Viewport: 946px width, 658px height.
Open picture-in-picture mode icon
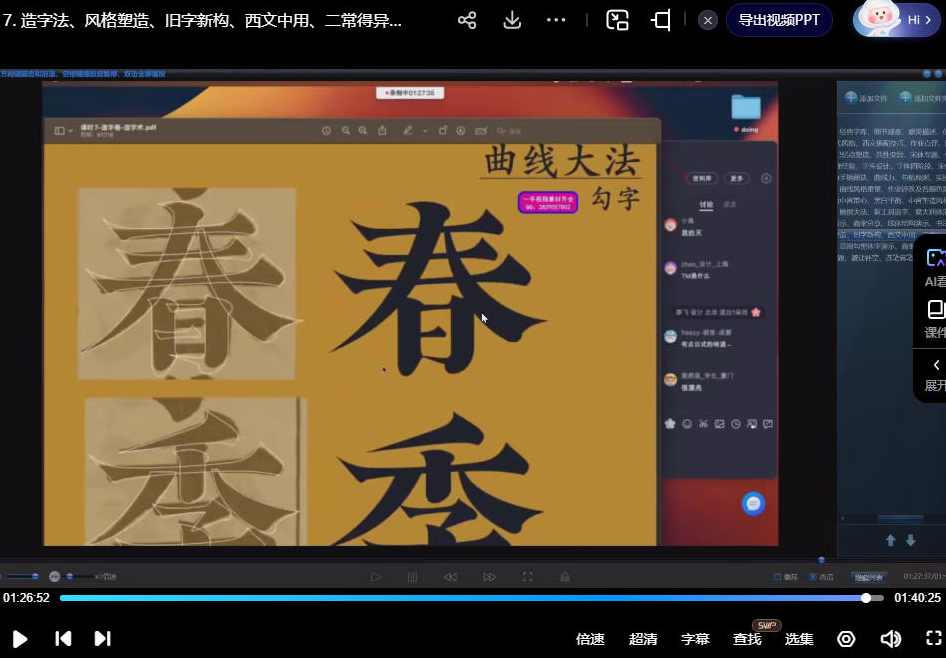619,19
